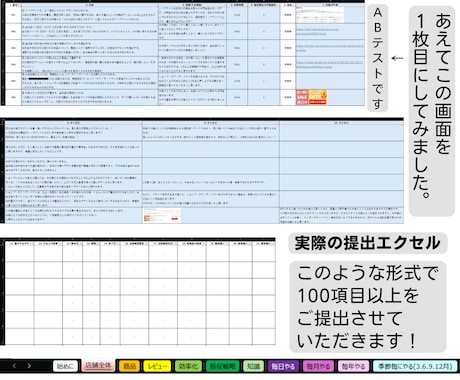Switch to the purple 毎日やる tab
The height and width of the screenshot is (380, 460).
[283, 366]
